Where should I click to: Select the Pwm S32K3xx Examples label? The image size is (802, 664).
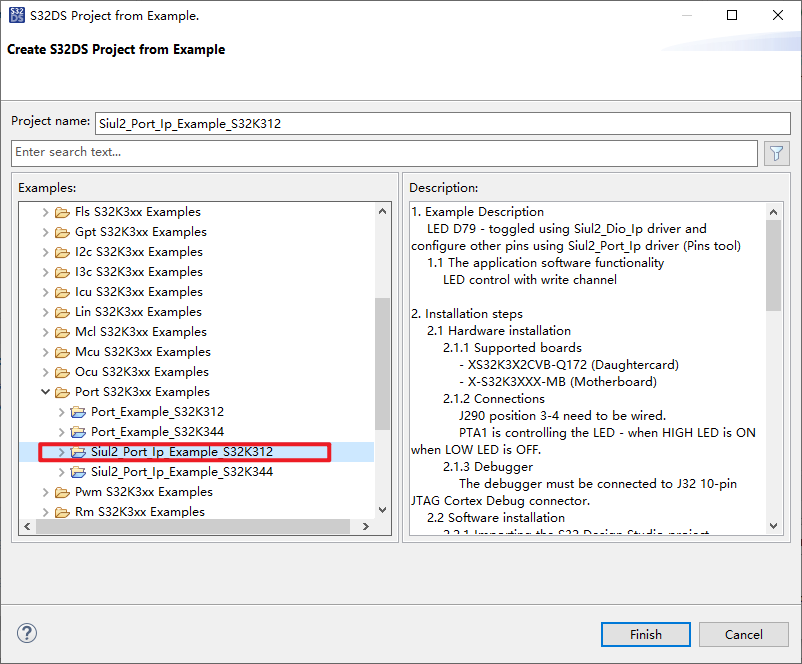[144, 492]
